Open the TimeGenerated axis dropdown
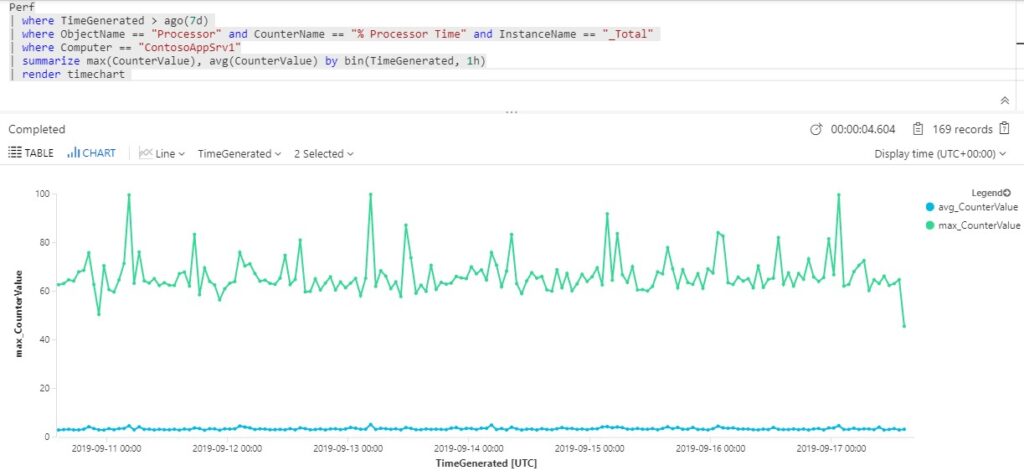 [239, 154]
